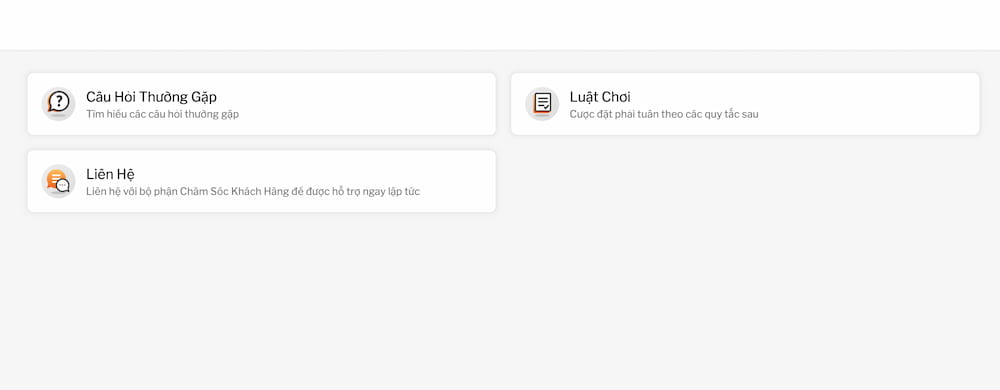Click the Luật Chơi document checklist icon

click(543, 103)
